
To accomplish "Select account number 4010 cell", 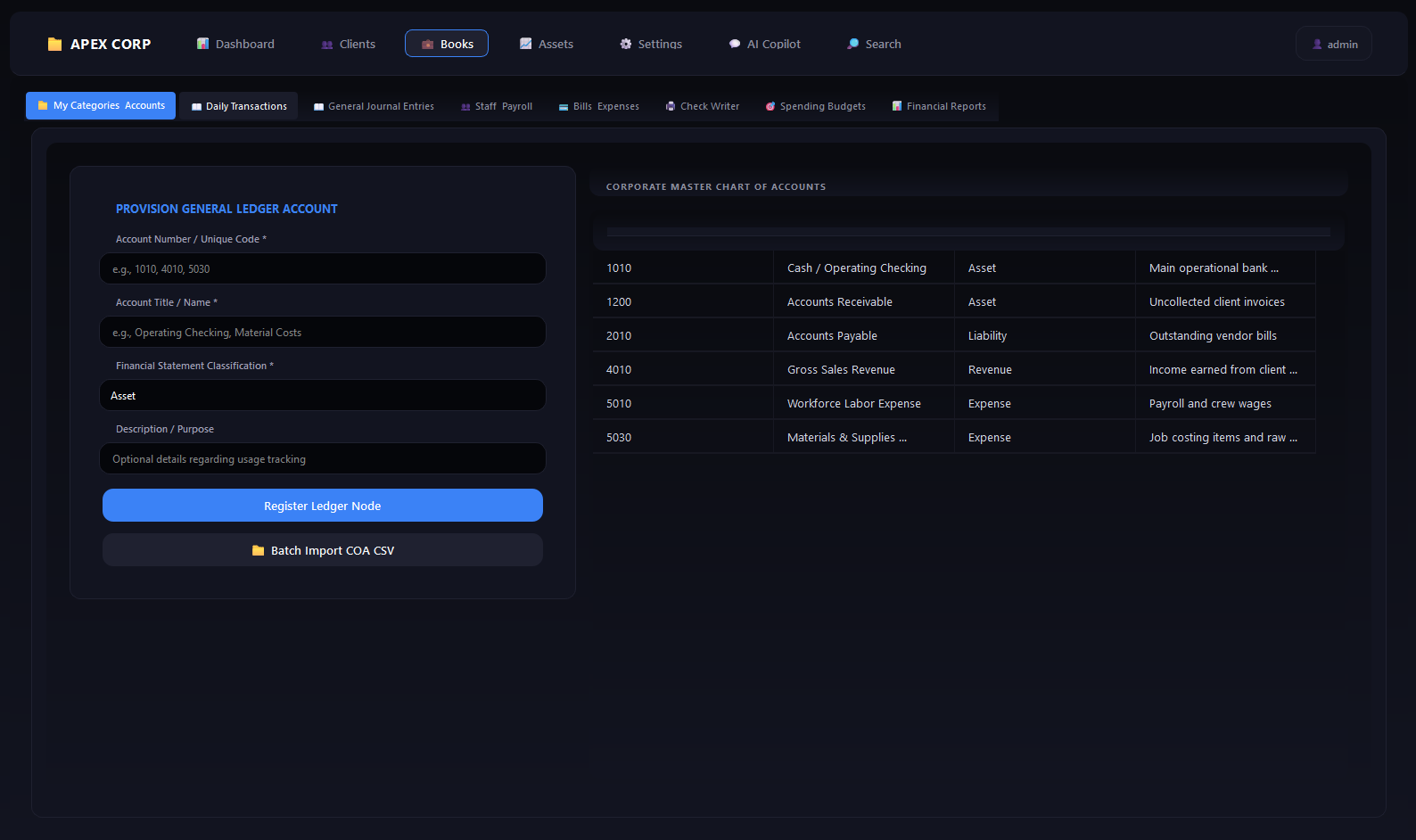I will 683,369.
